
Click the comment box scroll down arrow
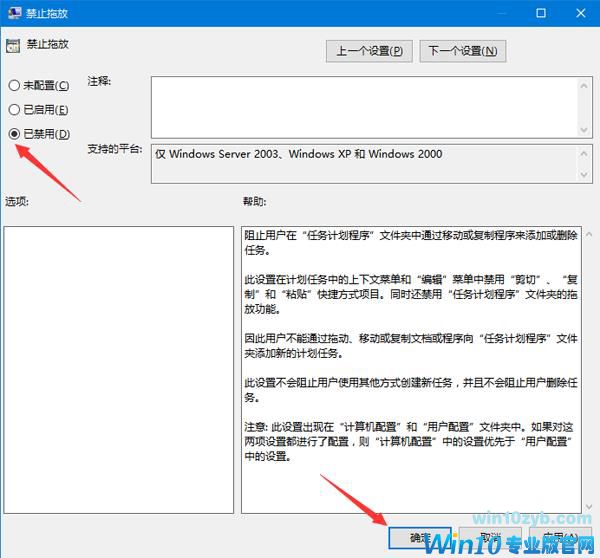pyautogui.click(x=584, y=130)
